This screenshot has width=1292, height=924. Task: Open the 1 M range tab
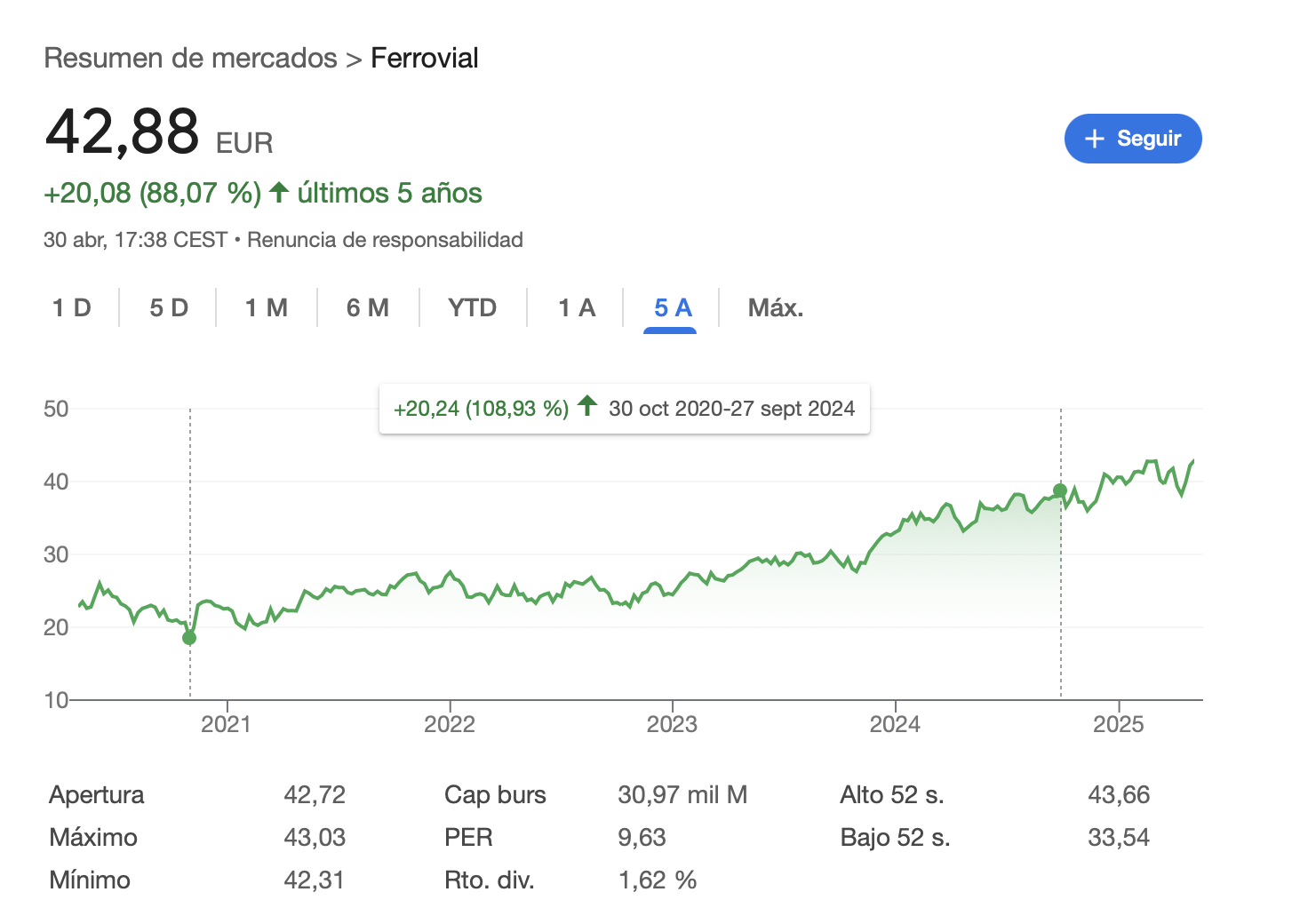click(267, 307)
